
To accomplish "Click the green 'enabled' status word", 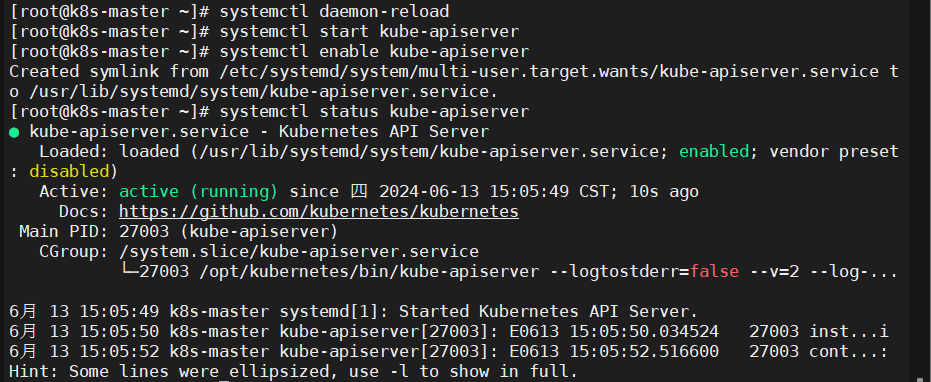I will (714, 151).
